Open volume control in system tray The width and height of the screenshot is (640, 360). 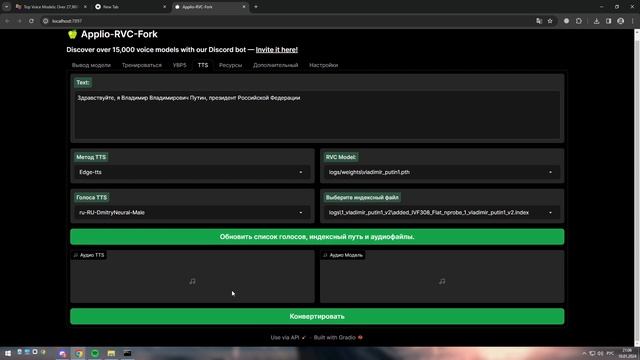pos(600,353)
